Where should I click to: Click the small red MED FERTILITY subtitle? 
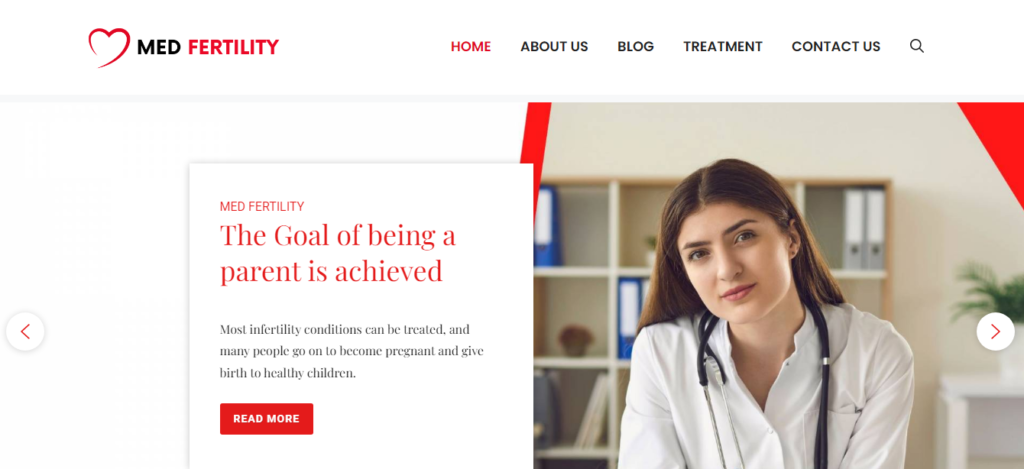pyautogui.click(x=262, y=206)
